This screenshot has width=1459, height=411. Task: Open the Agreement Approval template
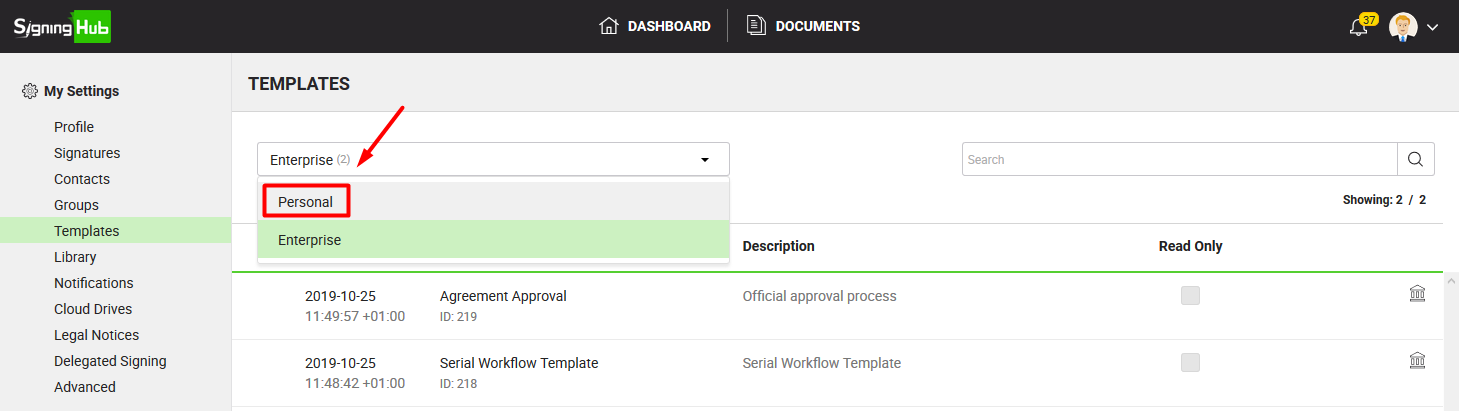coord(503,296)
